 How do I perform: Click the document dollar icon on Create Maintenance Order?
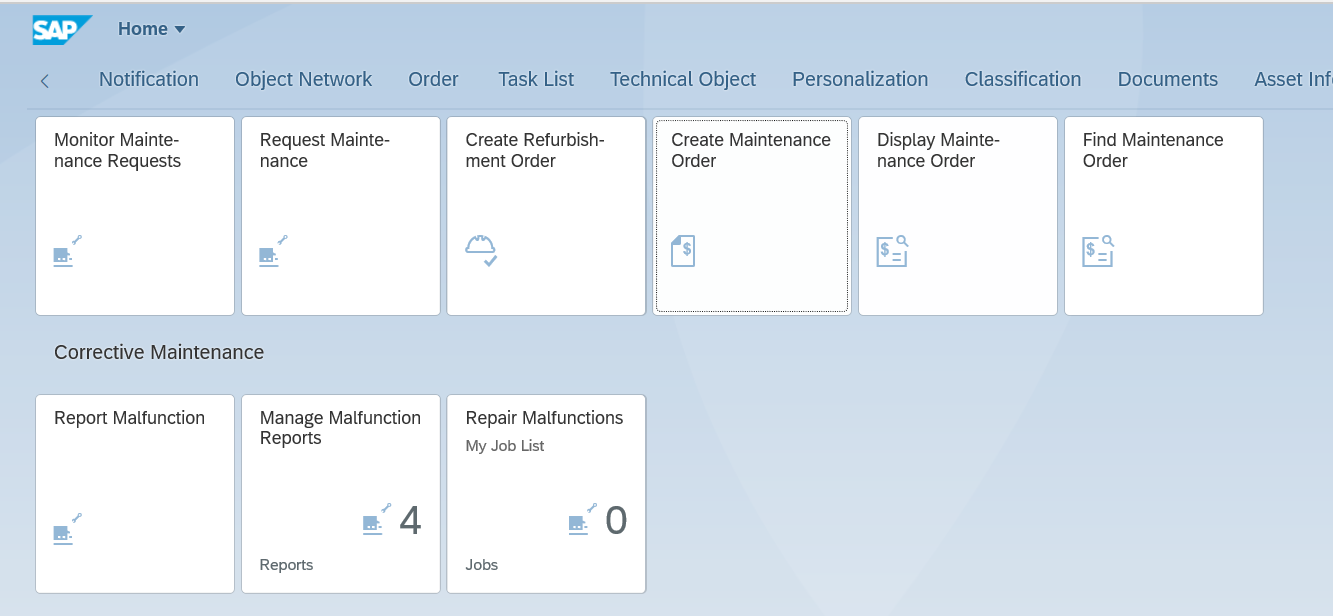(x=683, y=251)
